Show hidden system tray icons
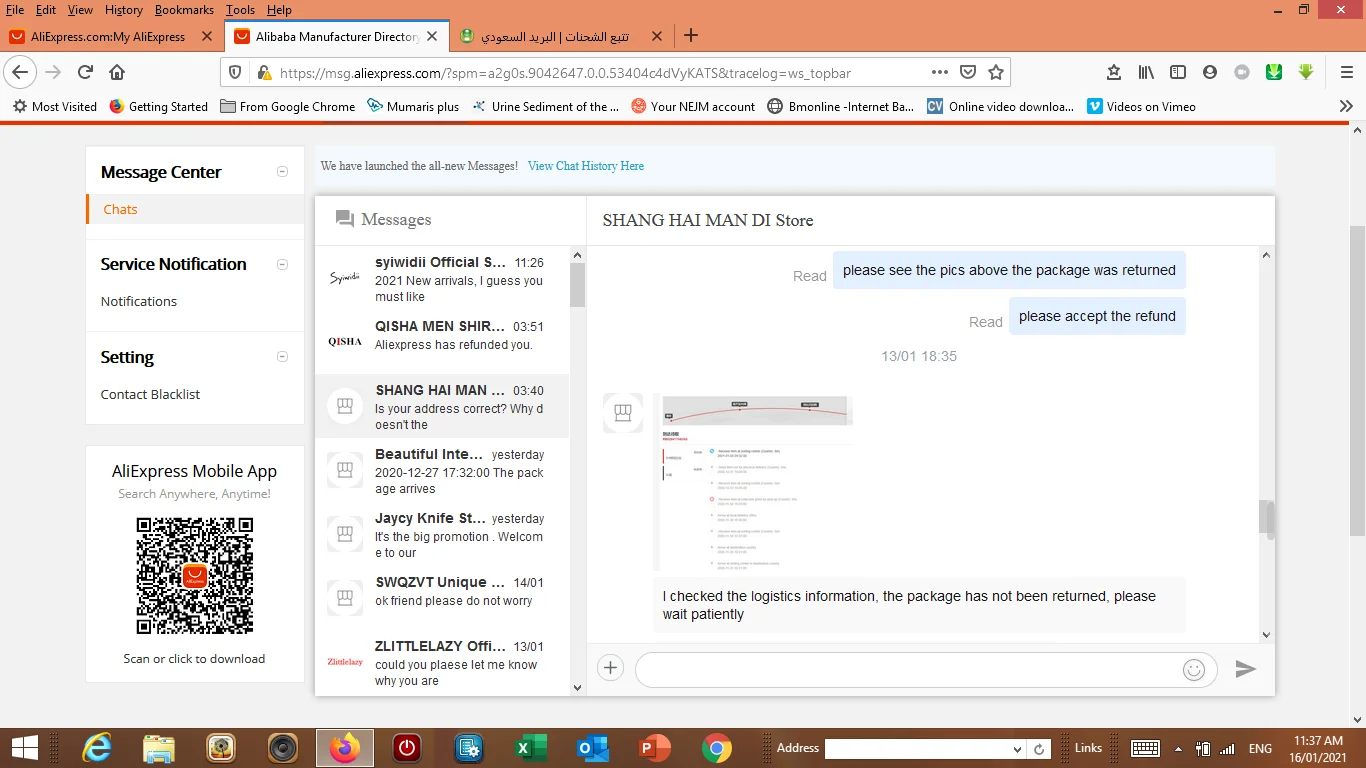1366x768 pixels. point(1179,748)
